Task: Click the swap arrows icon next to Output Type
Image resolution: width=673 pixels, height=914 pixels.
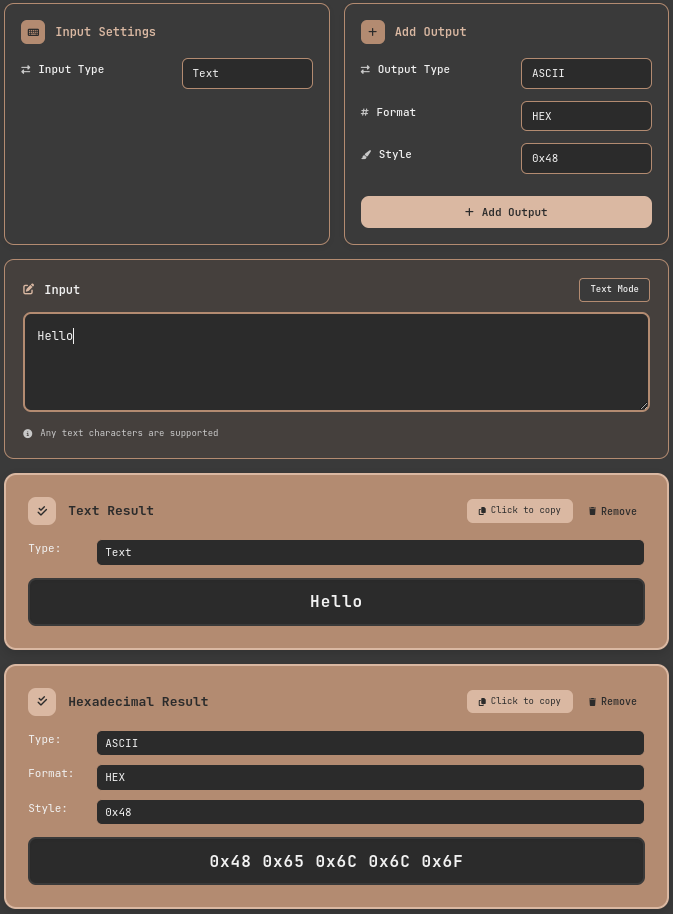Action: pyautogui.click(x=365, y=69)
